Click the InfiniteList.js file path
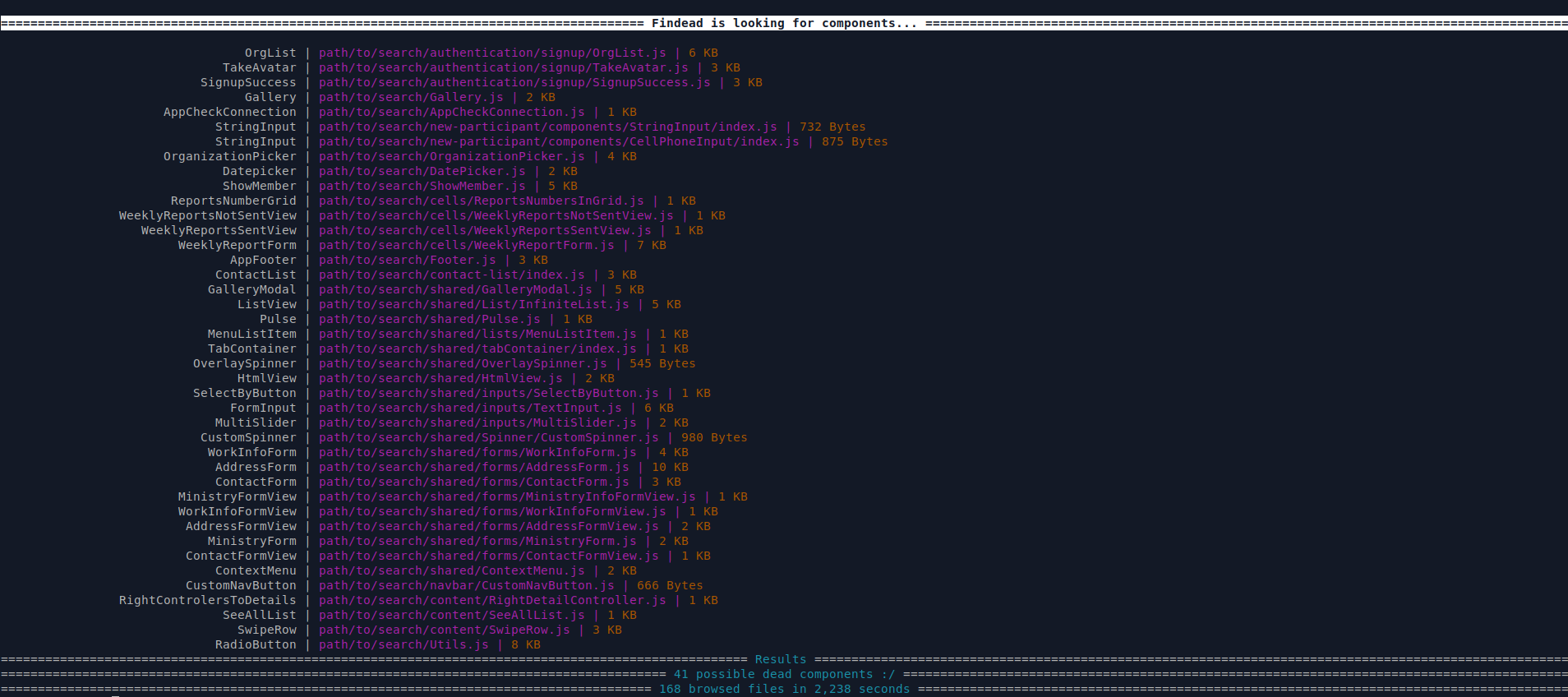This screenshot has width=1568, height=697. point(473,304)
